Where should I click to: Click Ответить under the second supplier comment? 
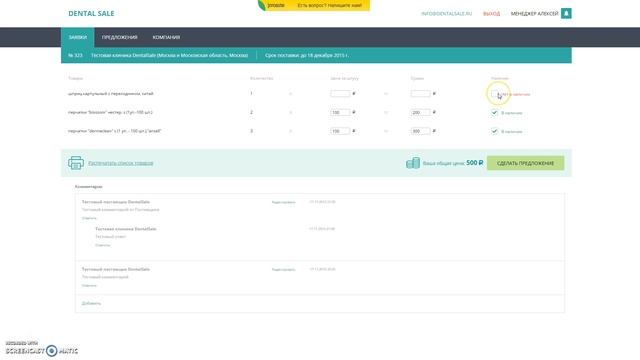click(89, 285)
